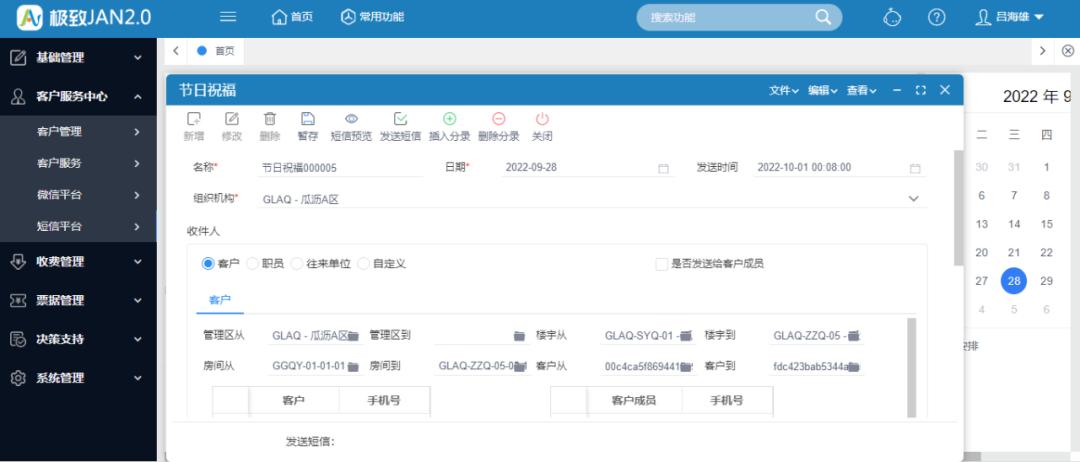Click the search magnifier icon
This screenshot has height=462, width=1080.
coord(823,17)
